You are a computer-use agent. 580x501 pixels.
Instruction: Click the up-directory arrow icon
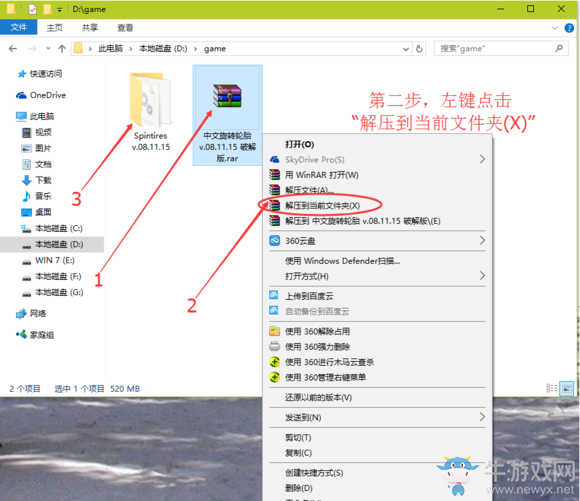(x=62, y=48)
